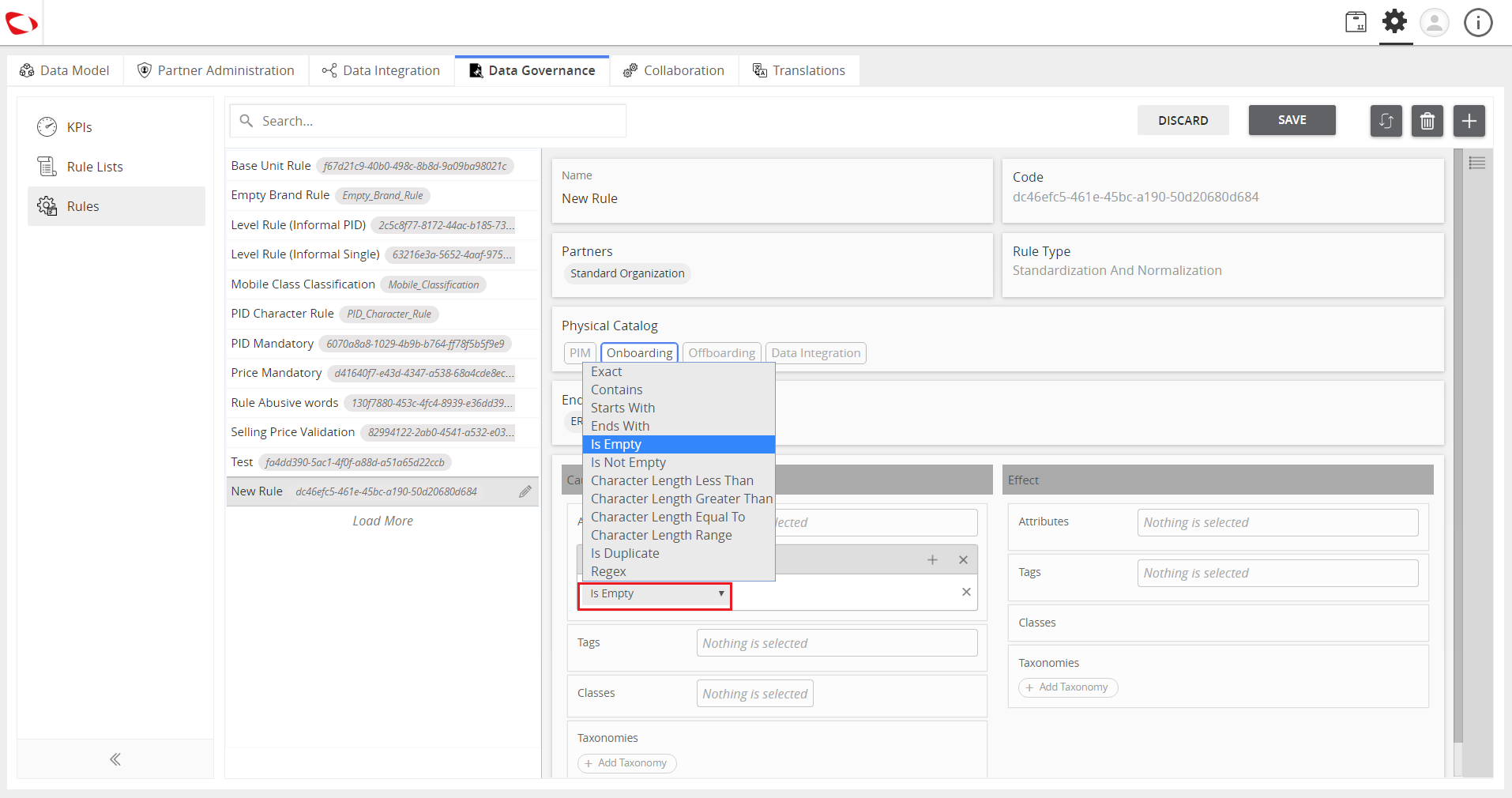Choose Is Not Empty option
This screenshot has height=798, width=1512.
(x=679, y=462)
